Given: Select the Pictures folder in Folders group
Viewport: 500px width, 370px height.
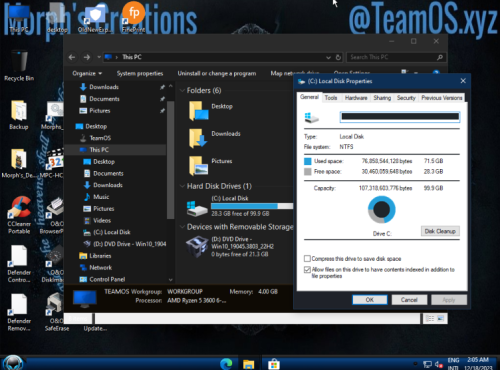Looking at the screenshot, I should [211, 165].
